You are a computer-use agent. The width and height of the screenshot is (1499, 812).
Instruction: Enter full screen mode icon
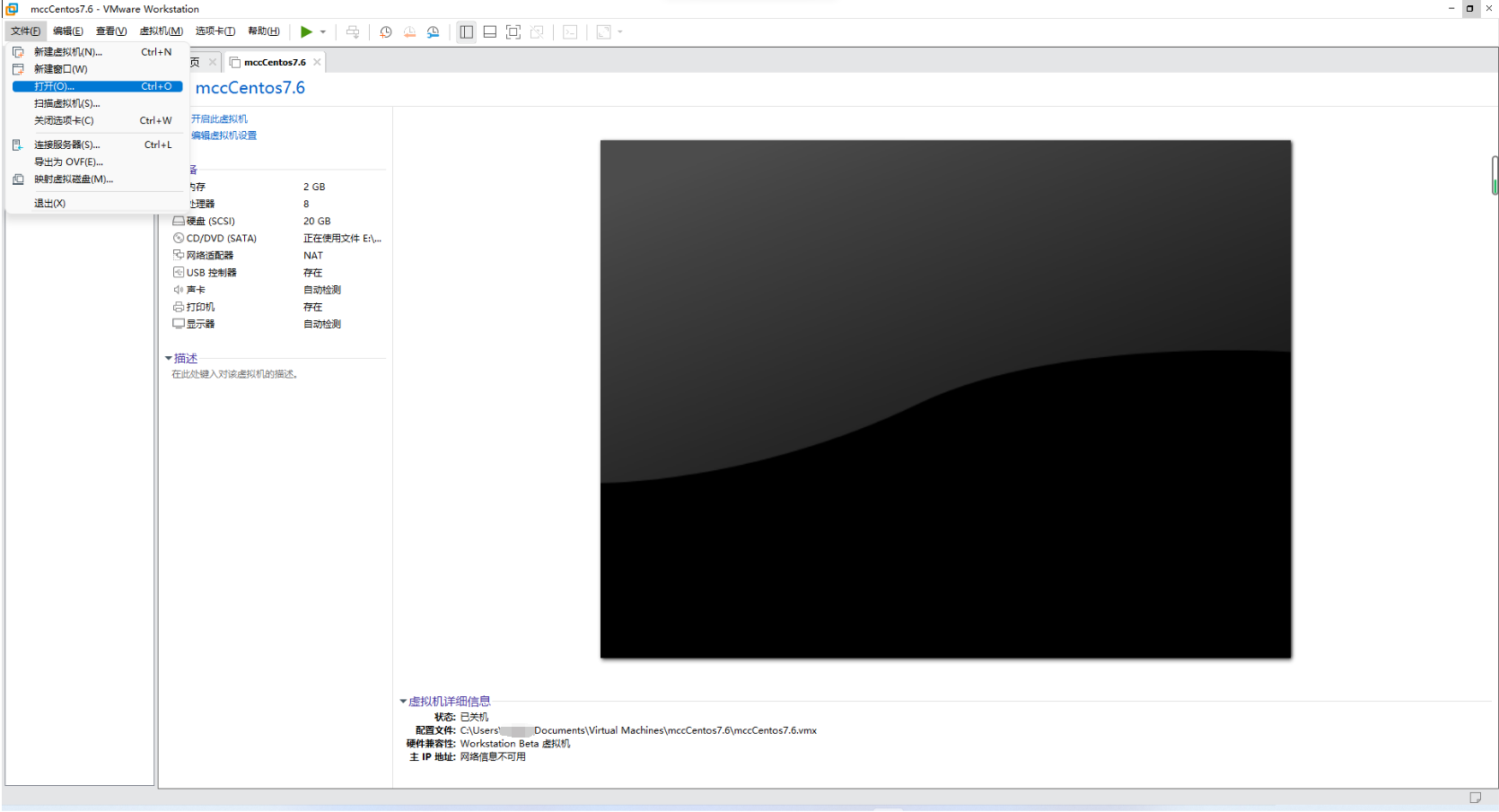[x=513, y=32]
